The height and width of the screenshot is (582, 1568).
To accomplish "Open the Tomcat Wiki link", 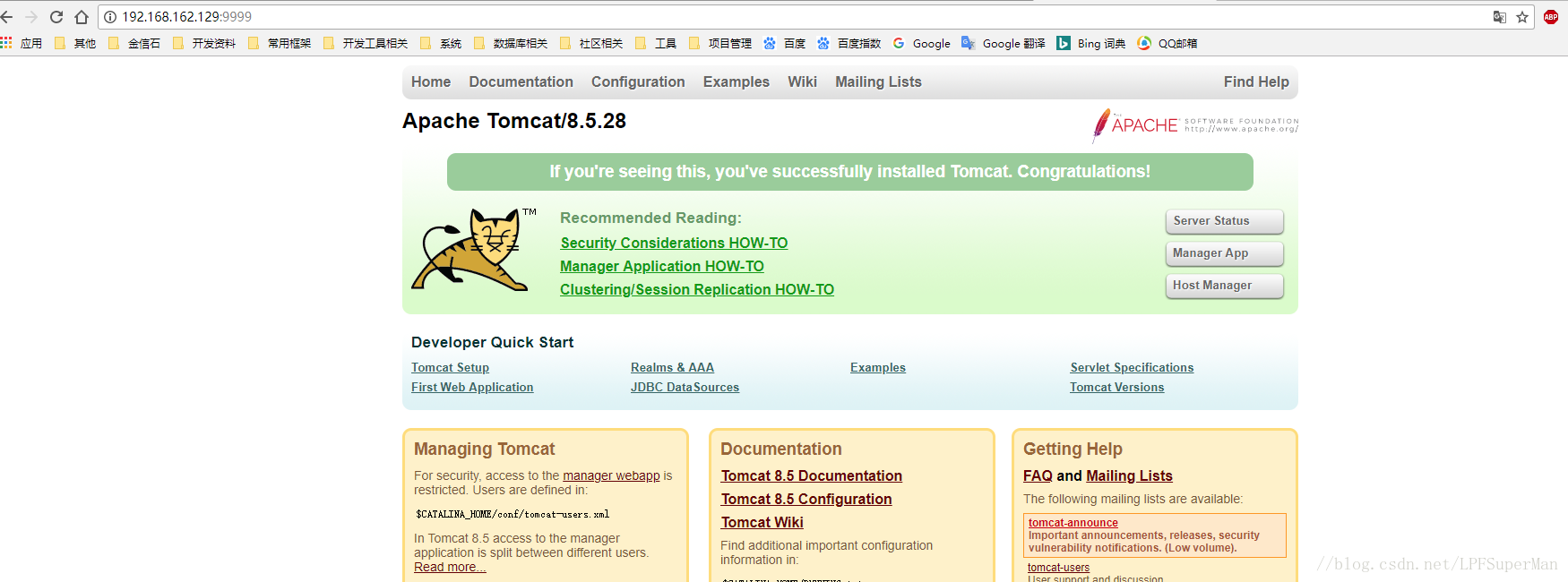I will [762, 522].
